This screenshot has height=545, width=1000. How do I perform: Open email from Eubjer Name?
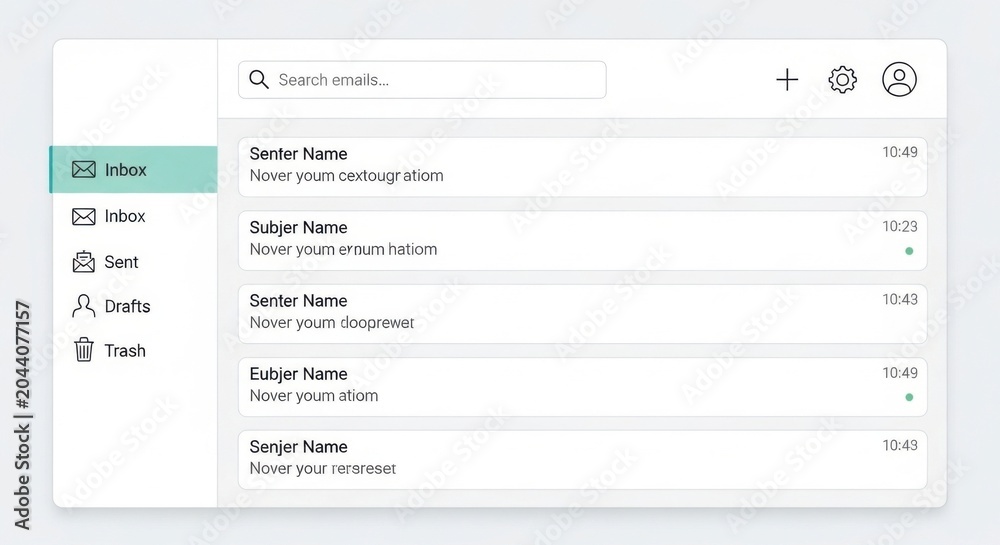pyautogui.click(x=582, y=387)
